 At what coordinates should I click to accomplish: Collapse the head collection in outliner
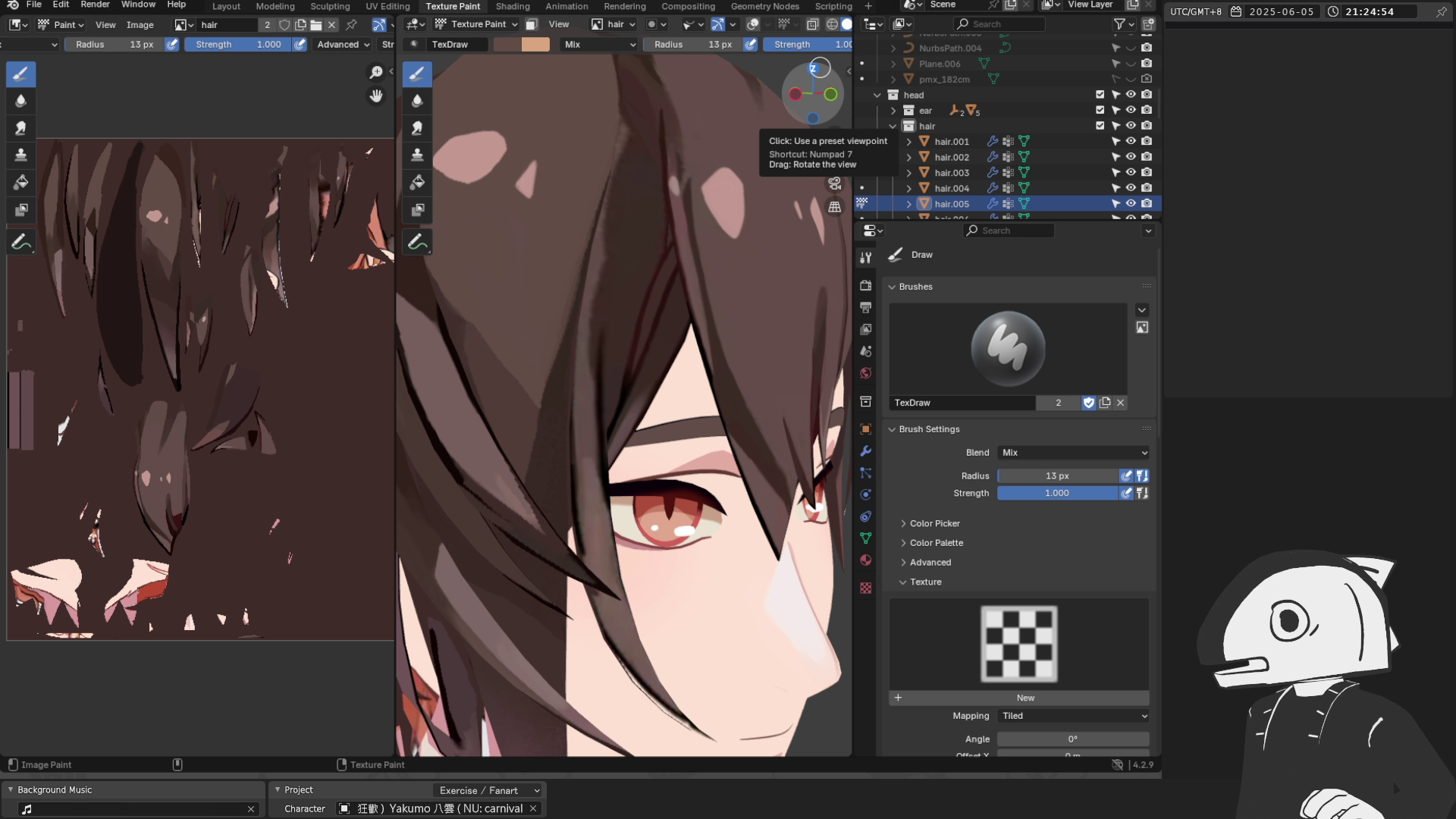point(877,95)
